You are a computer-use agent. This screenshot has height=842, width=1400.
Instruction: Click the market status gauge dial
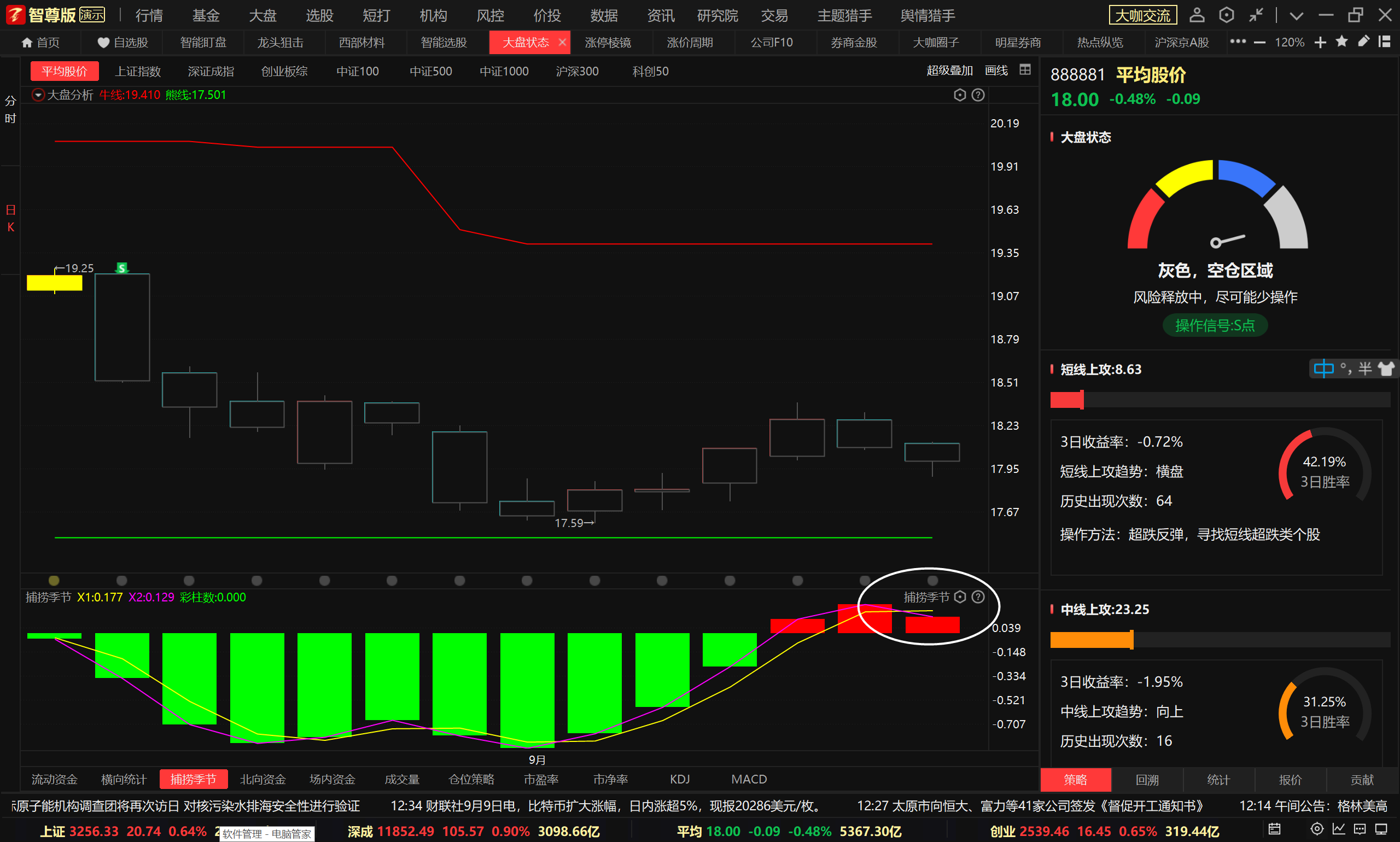(x=1217, y=206)
